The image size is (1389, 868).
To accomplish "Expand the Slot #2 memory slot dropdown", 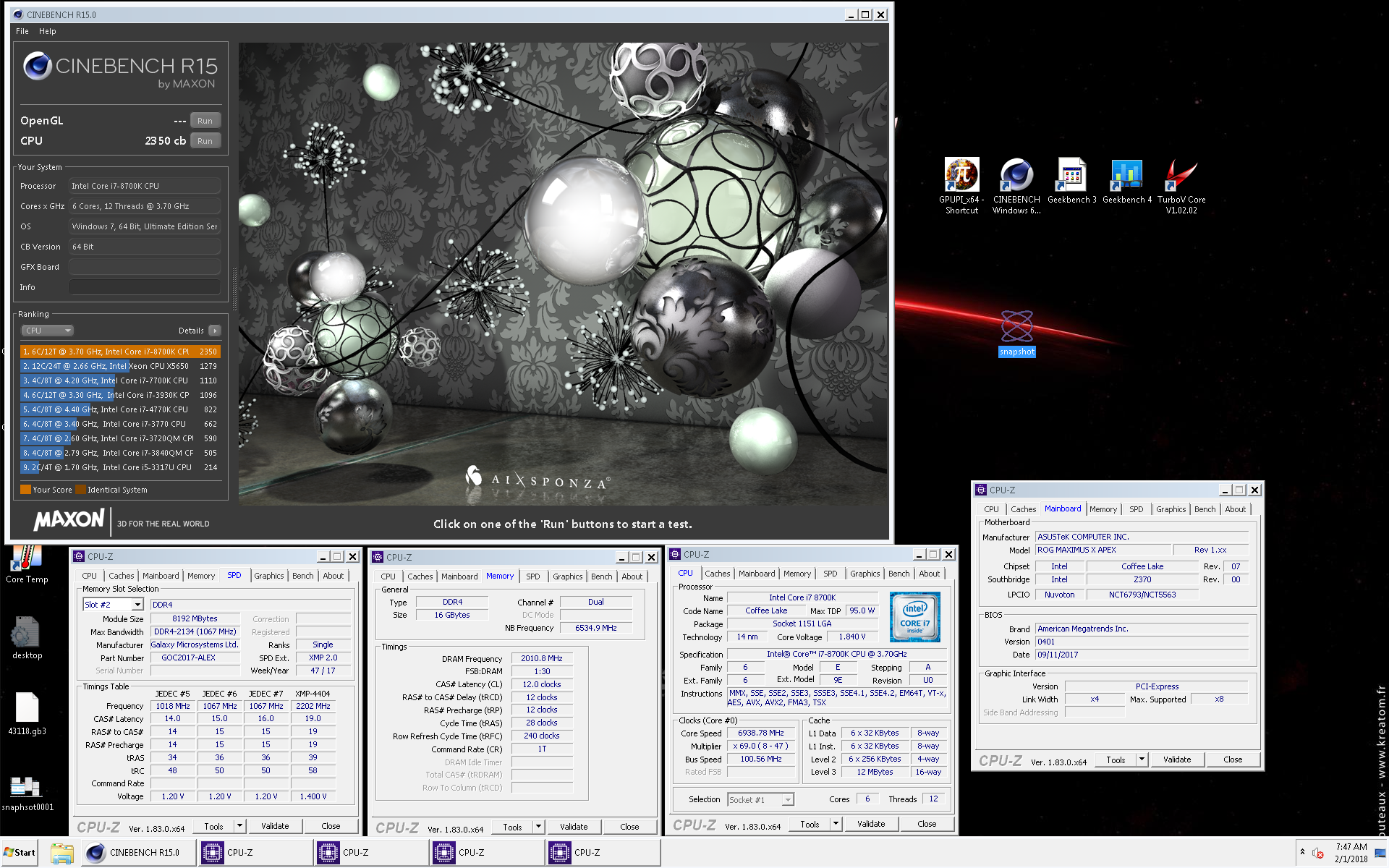I will [x=137, y=605].
